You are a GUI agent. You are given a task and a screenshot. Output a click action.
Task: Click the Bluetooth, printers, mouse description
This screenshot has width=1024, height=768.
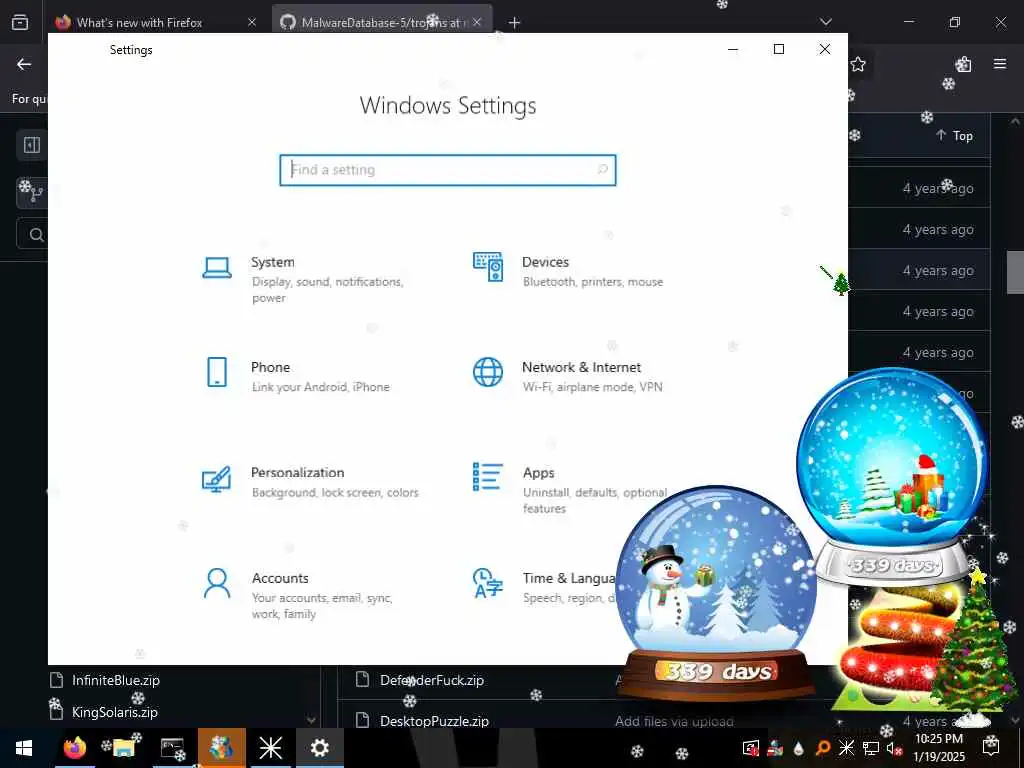pyautogui.click(x=593, y=282)
